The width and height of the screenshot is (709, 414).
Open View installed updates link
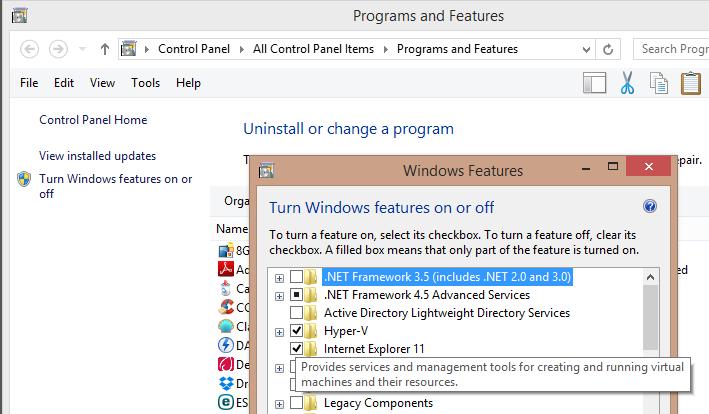[x=97, y=156]
